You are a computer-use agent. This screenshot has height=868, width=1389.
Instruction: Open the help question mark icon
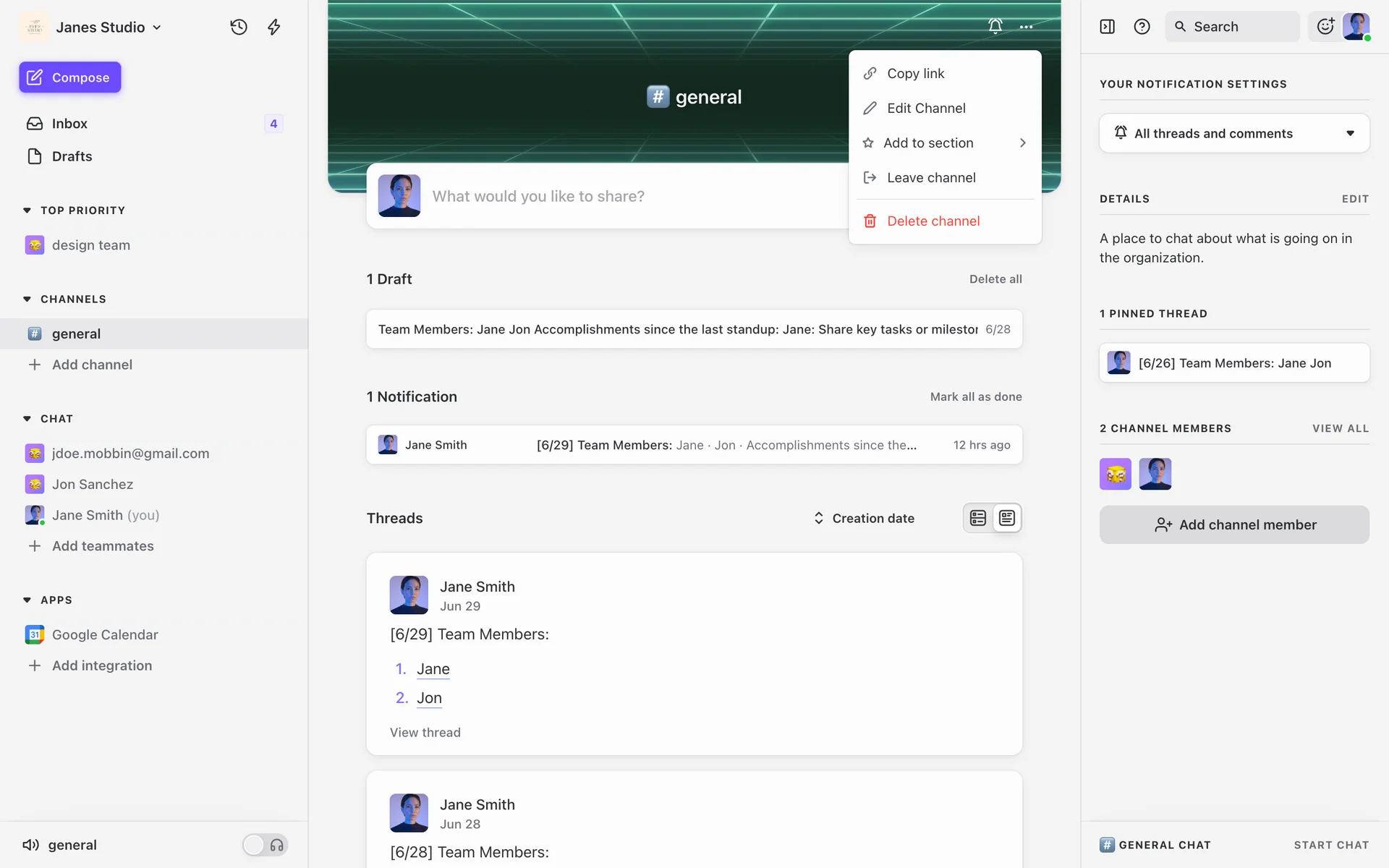point(1142,27)
